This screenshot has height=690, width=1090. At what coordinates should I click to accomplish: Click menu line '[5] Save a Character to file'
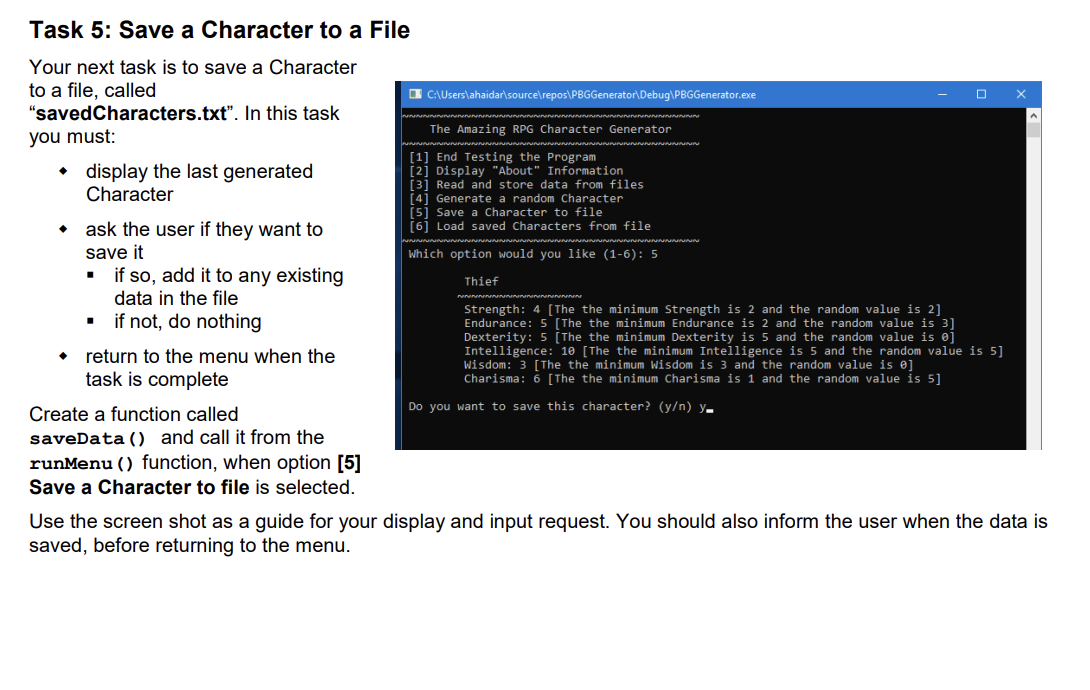[505, 213]
